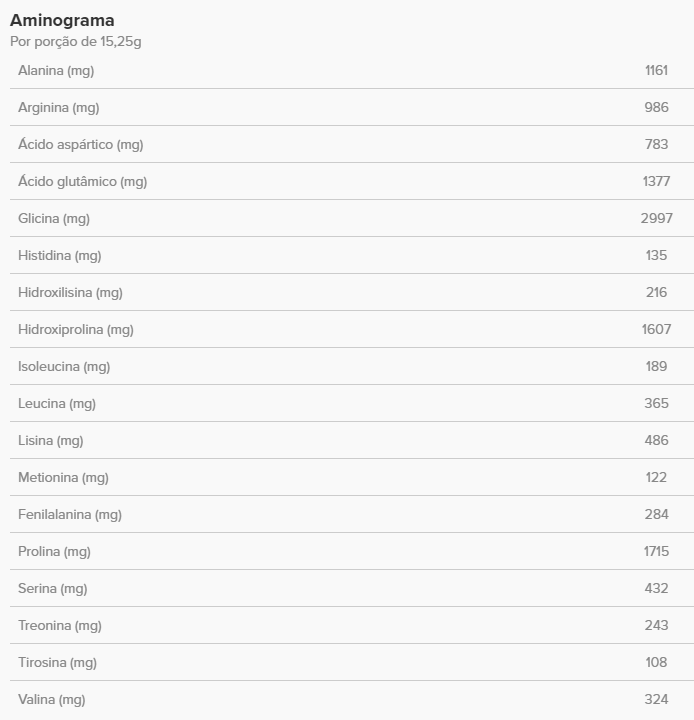Image resolution: width=694 pixels, height=720 pixels.
Task: Select the Ácido aspártico (mg) label
Action: pyautogui.click(x=80, y=144)
